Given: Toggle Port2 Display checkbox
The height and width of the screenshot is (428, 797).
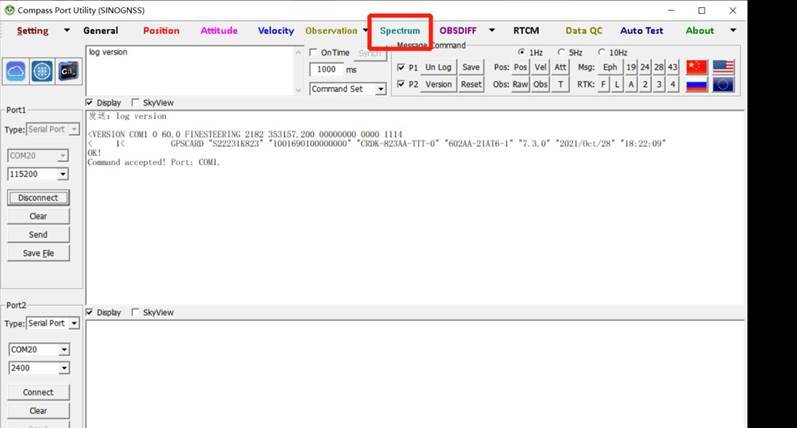Looking at the screenshot, I should [x=89, y=312].
